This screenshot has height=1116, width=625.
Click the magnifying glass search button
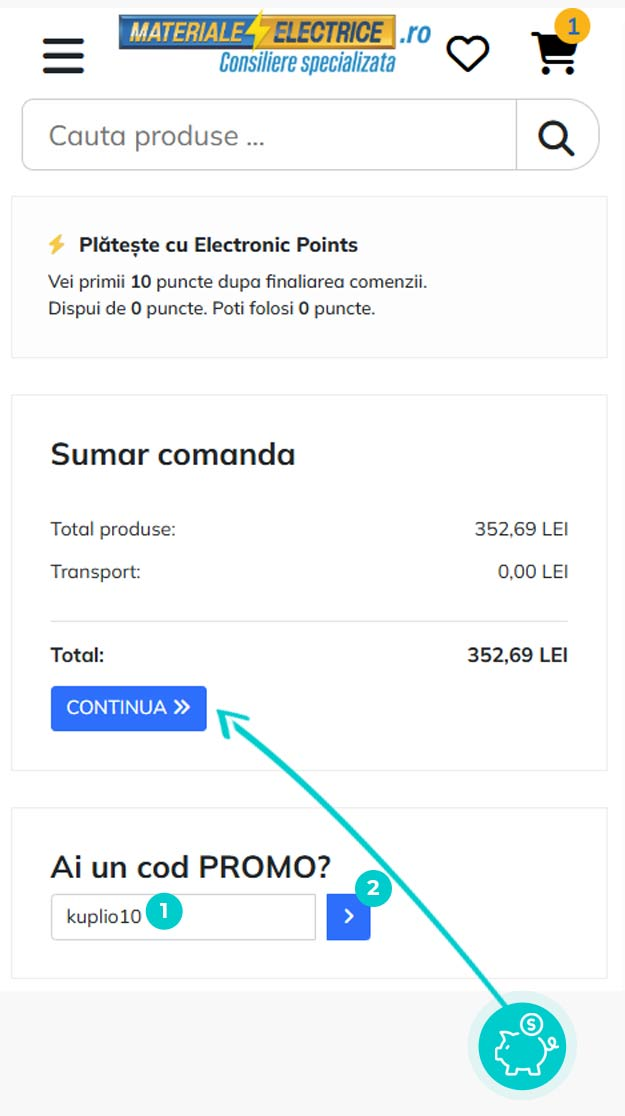click(557, 135)
